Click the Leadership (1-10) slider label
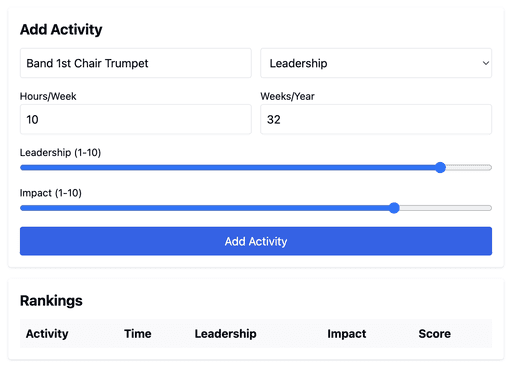Image resolution: width=512 pixels, height=369 pixels. (60, 153)
